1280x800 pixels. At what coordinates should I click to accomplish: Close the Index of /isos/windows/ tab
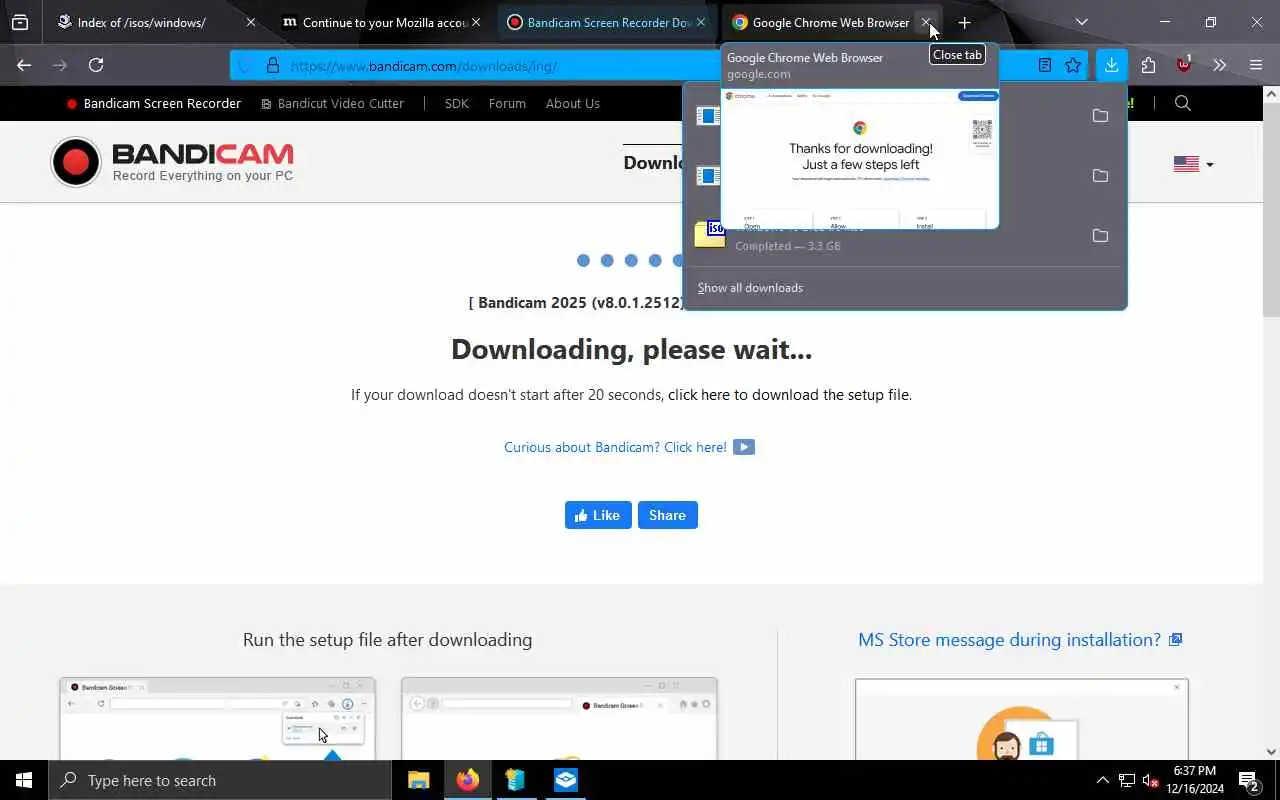pyautogui.click(x=251, y=22)
